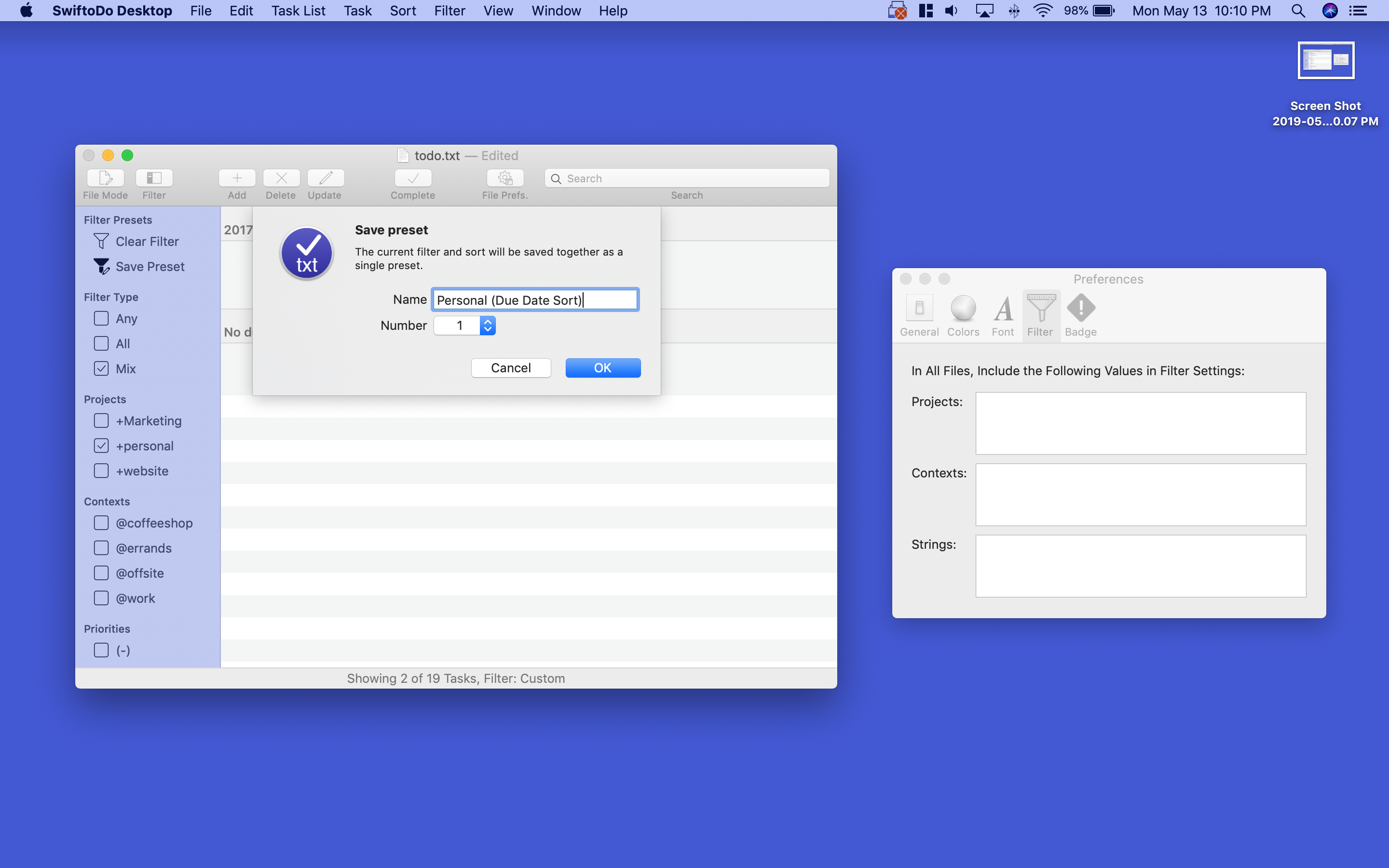
Task: Mark task done with the Complete icon
Action: [412, 178]
